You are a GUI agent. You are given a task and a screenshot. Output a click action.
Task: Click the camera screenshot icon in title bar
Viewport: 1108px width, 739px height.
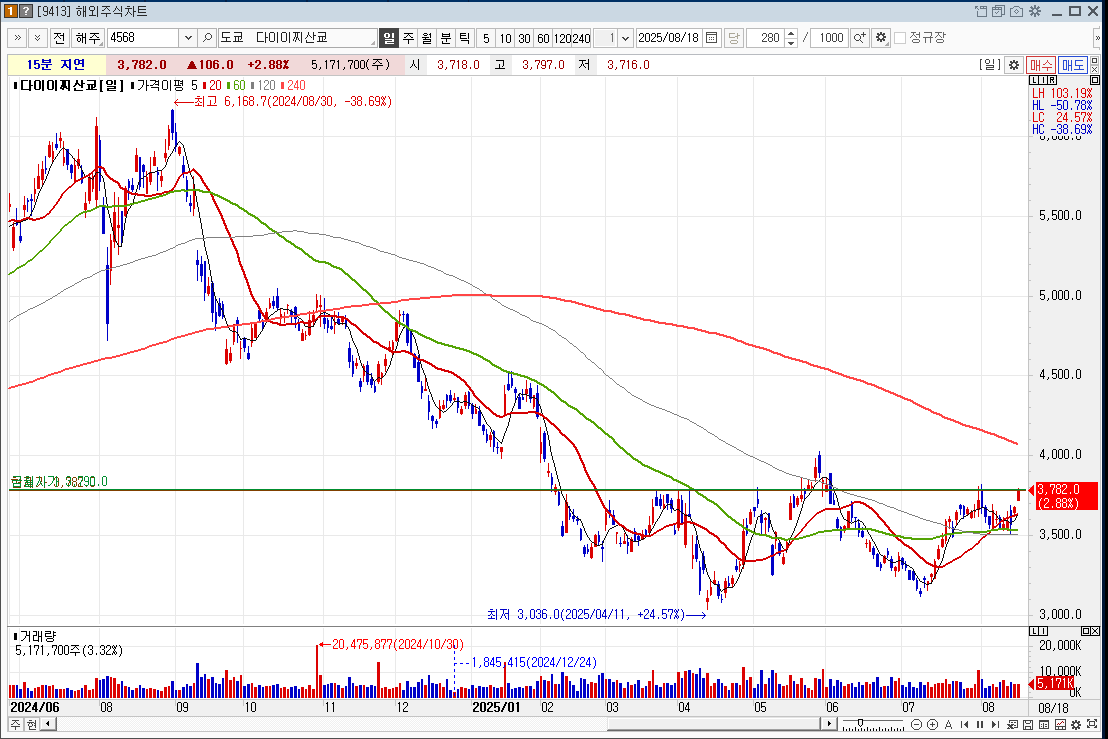coord(1017,11)
